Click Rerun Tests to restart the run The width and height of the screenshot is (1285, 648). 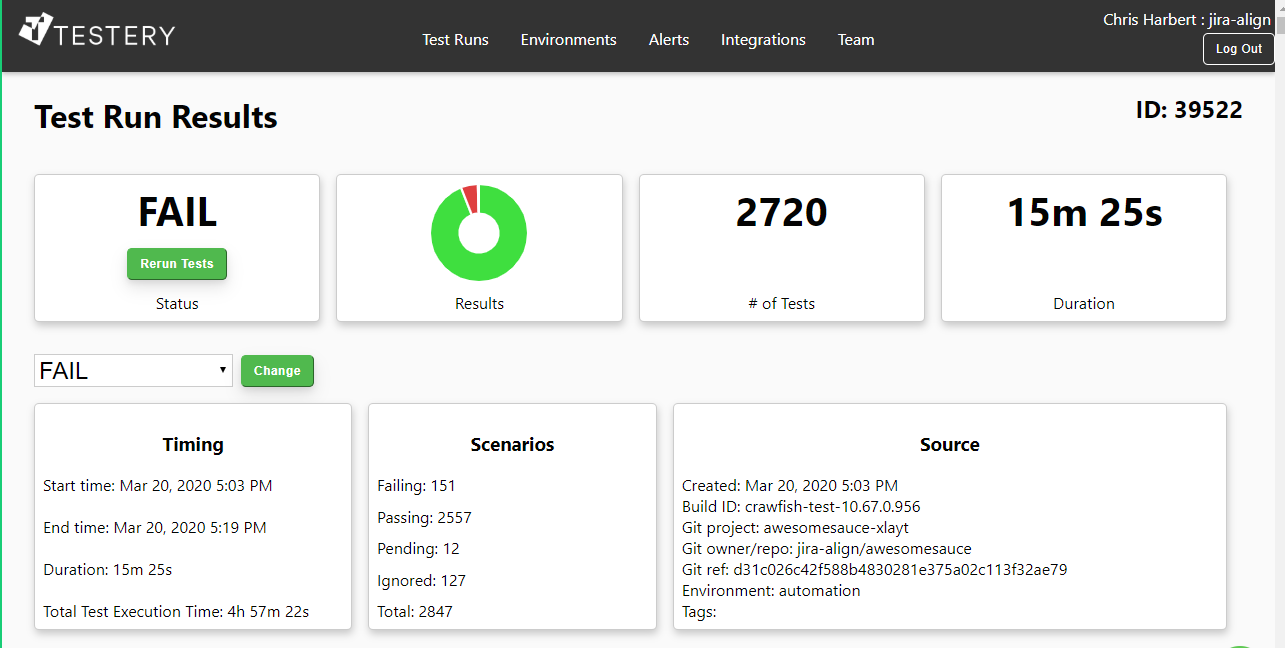[176, 263]
